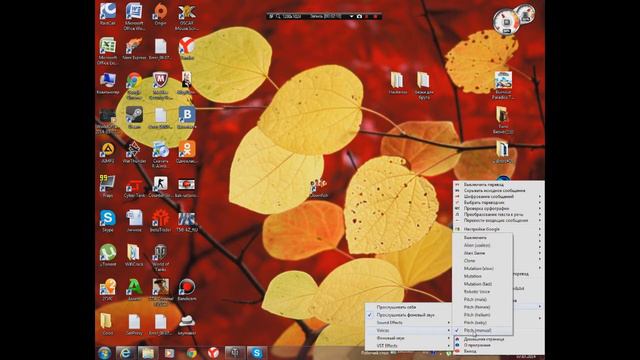
Task: Click "Домашняя страница" menu entry
Action: pyautogui.click(x=499, y=339)
